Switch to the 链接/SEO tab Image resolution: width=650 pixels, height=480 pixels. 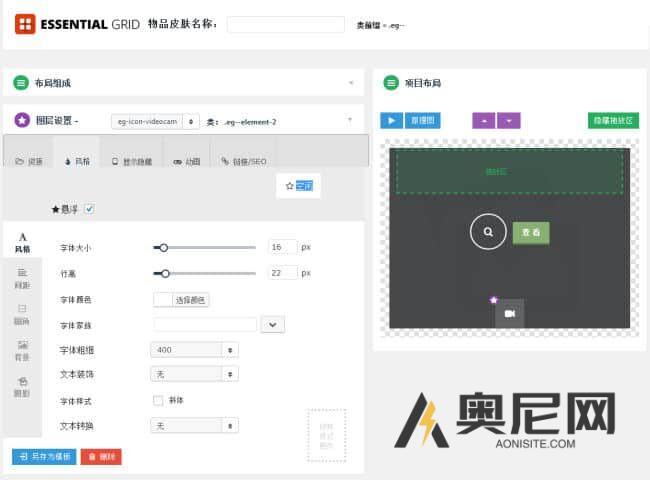coord(244,161)
